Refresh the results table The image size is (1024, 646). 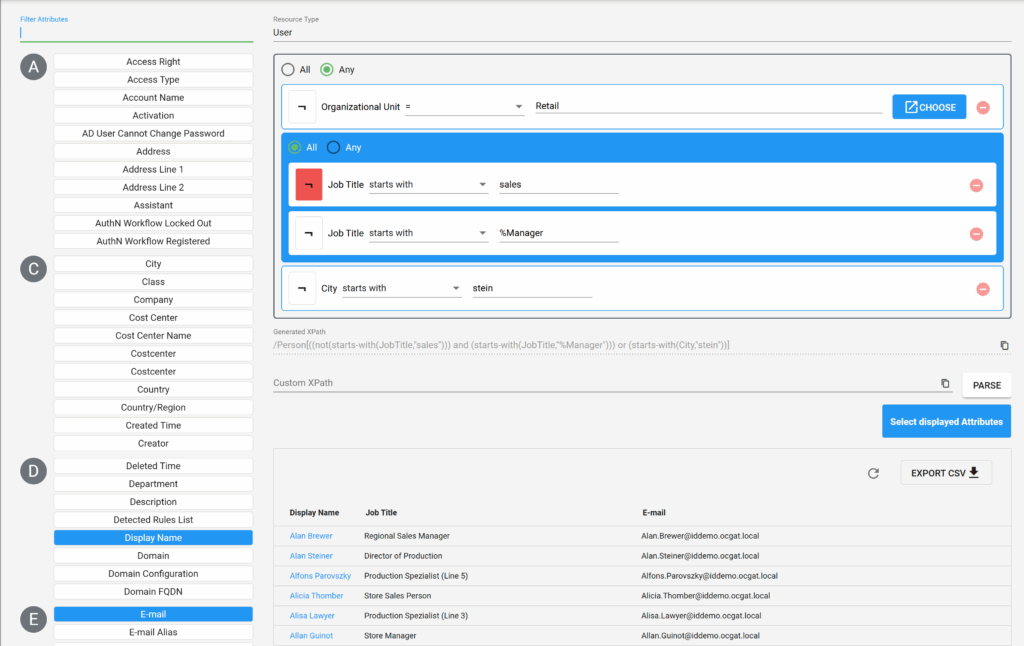click(873, 473)
